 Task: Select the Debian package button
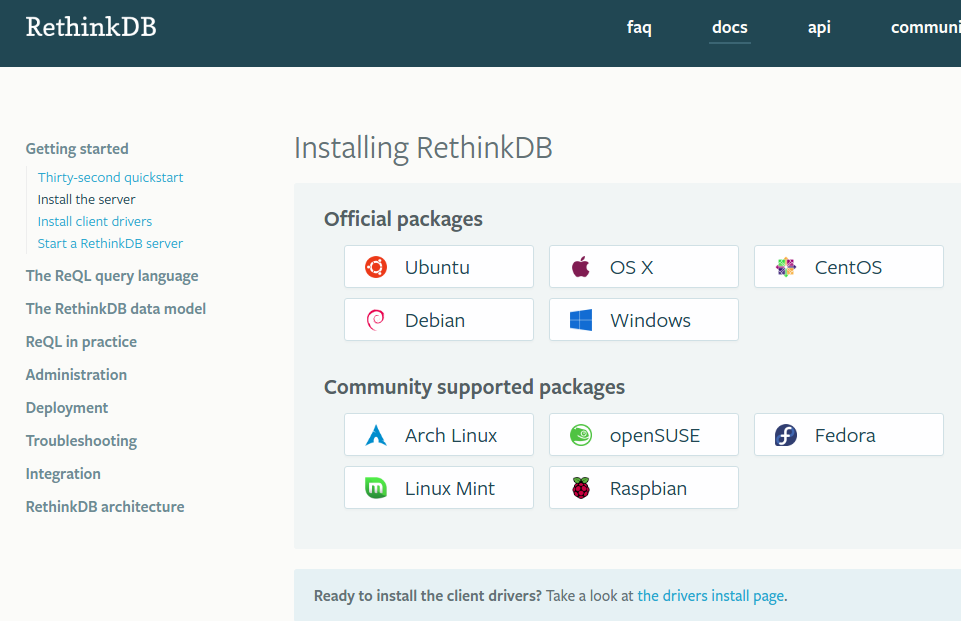pos(439,319)
